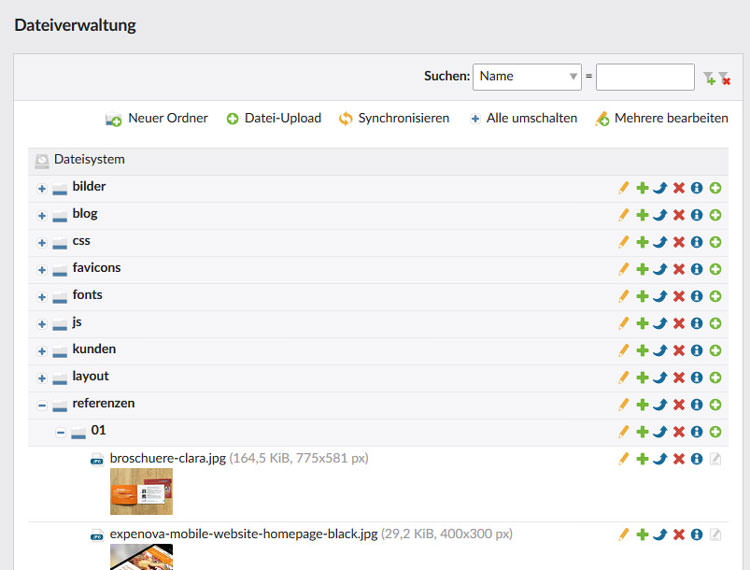Toggle all folders with Alle umschalten

click(524, 118)
